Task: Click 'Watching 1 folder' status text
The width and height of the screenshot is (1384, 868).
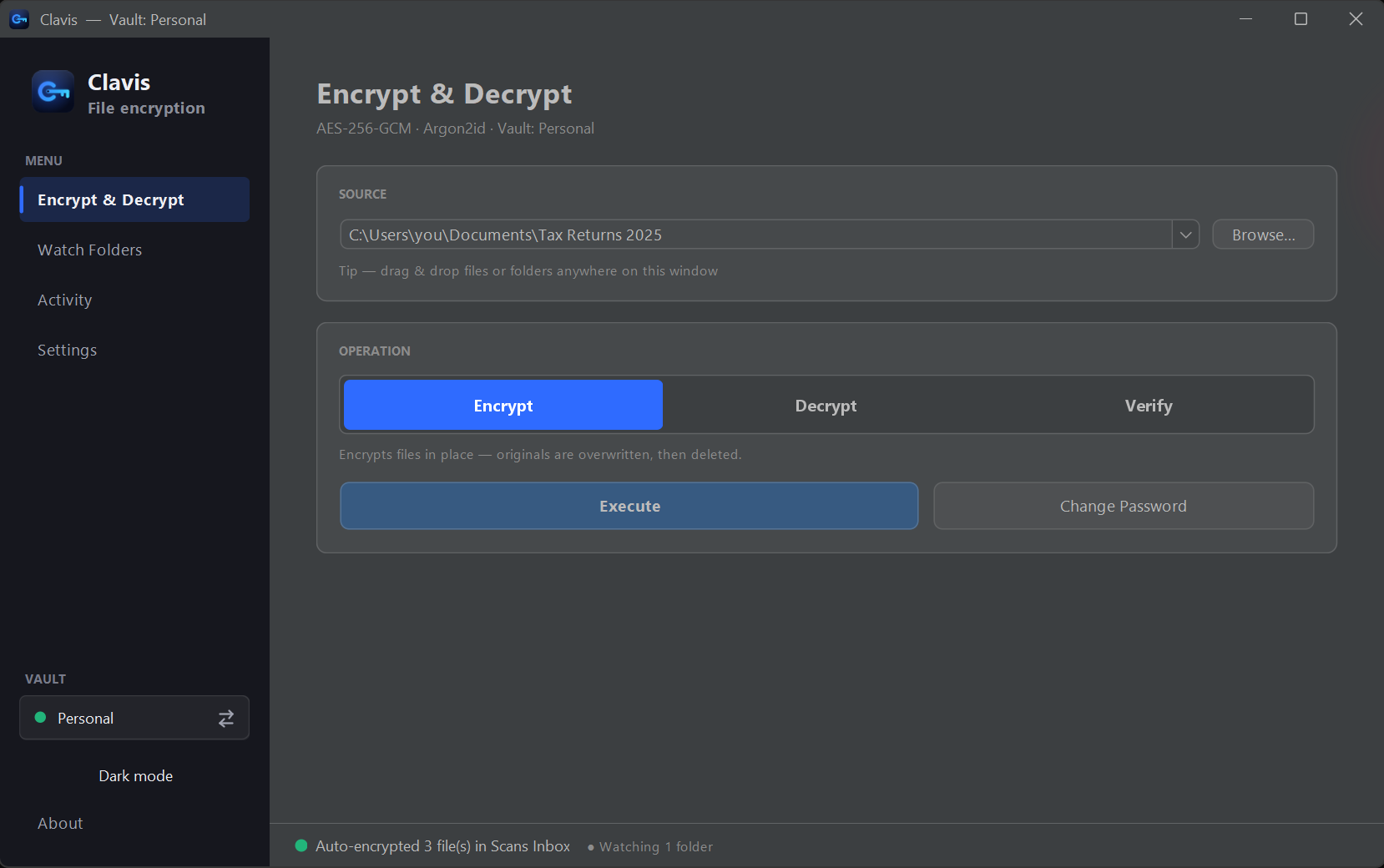Action: [x=656, y=847]
